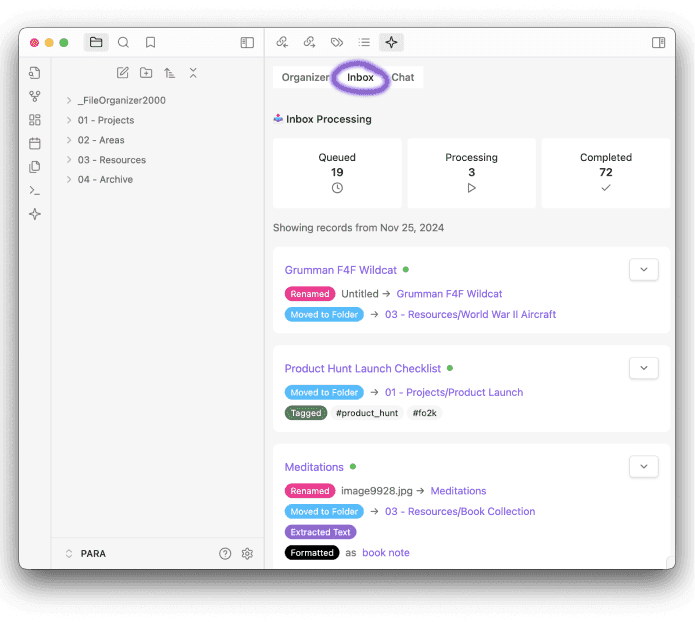The image size is (695, 624).
Task: Toggle the left sidebar panel icon
Action: (247, 43)
